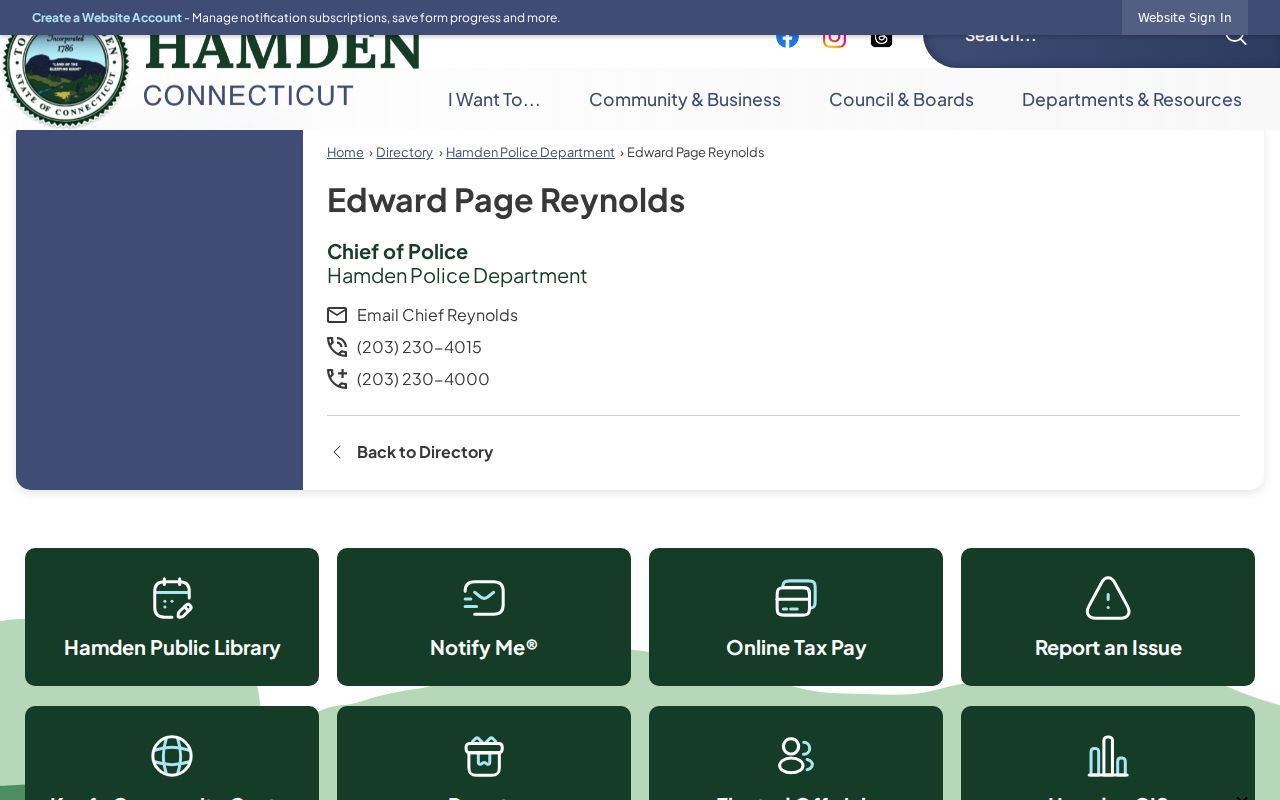Click the Edward Page Reynolds heading

(x=506, y=200)
